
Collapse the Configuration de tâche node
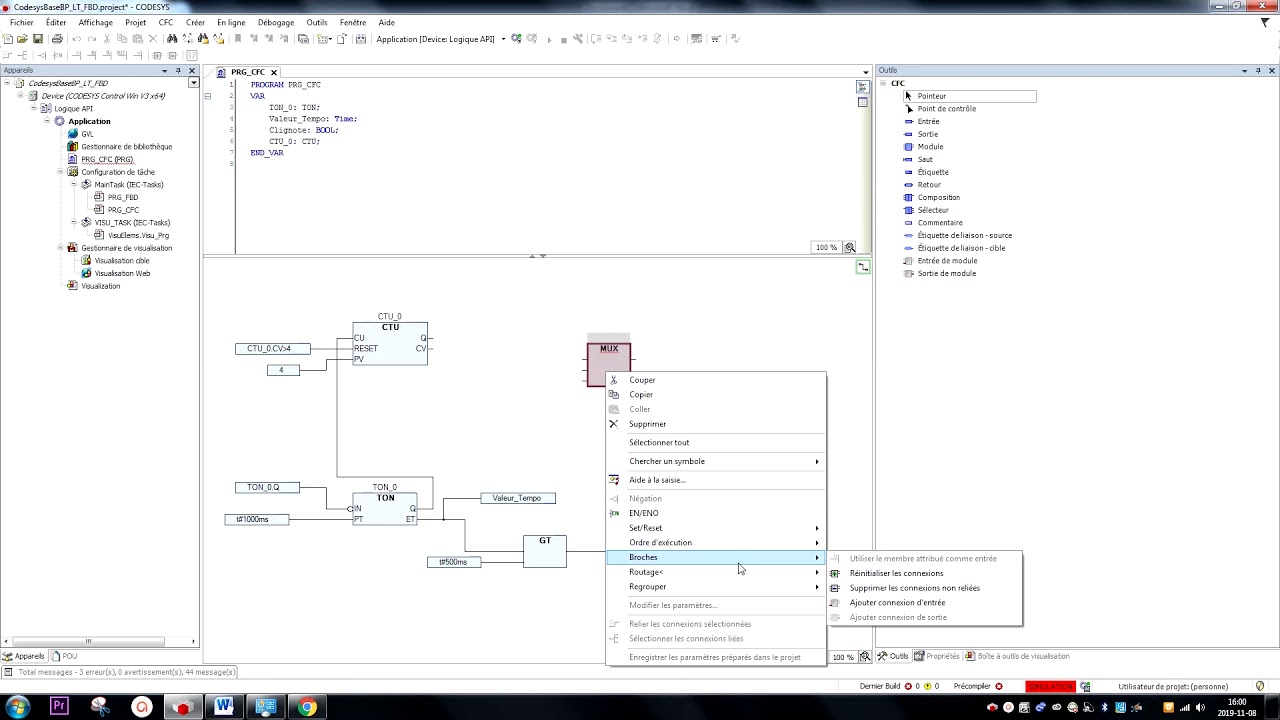click(x=60, y=172)
